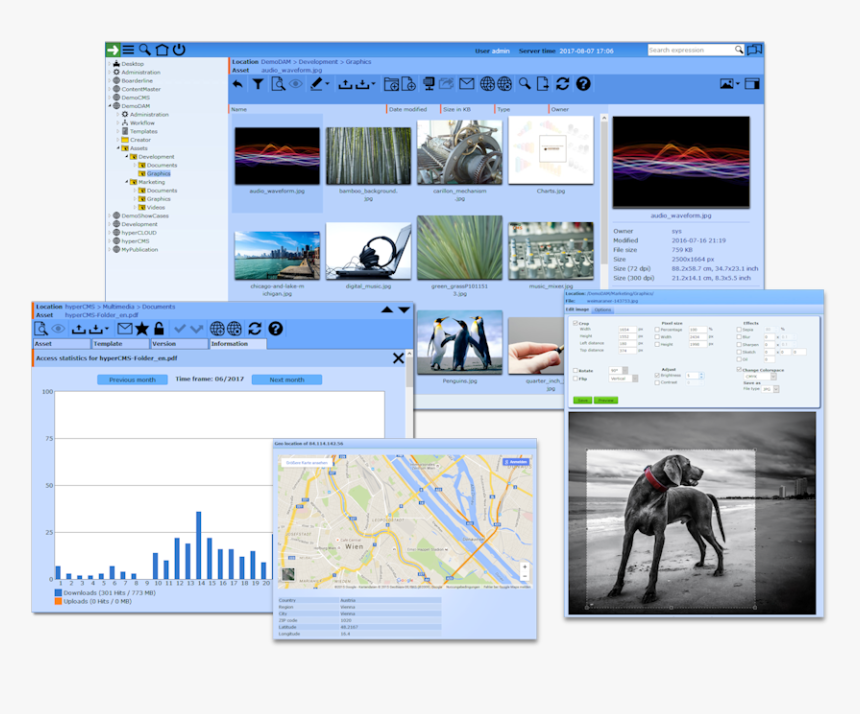Open help in main Graphics toolbar
Screen dimensions: 860x714
pyautogui.click(x=584, y=84)
